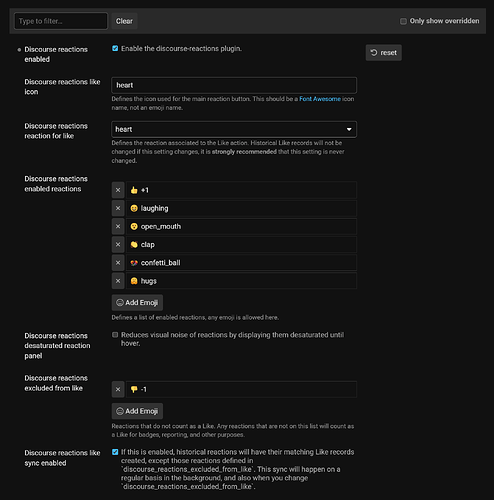Add Emoji to excluded from like
This screenshot has width=494, height=500.
coord(137,411)
